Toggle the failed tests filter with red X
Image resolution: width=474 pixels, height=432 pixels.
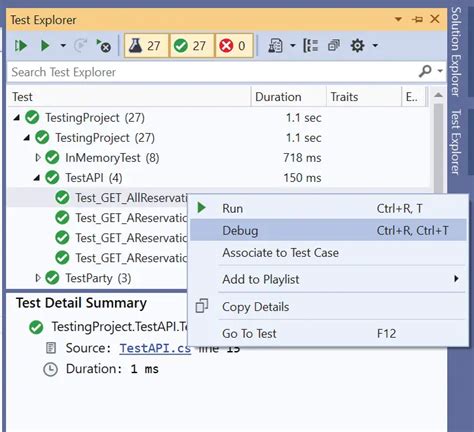click(234, 46)
